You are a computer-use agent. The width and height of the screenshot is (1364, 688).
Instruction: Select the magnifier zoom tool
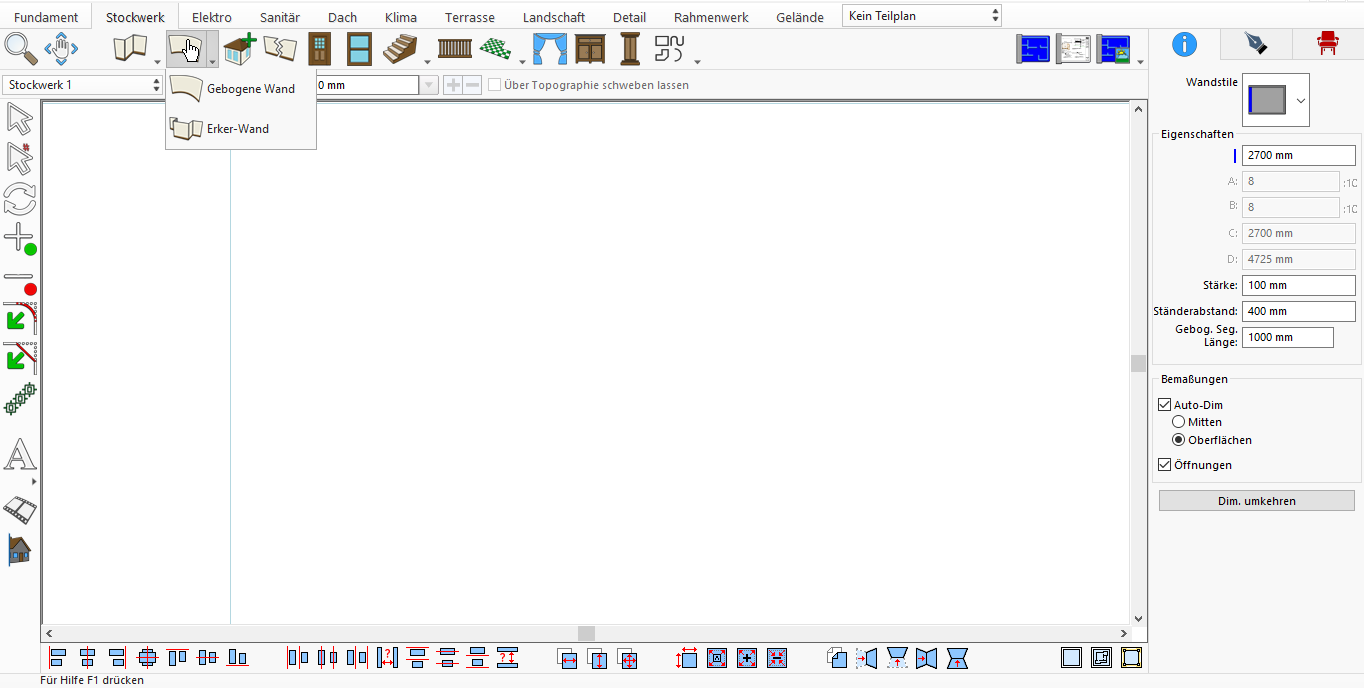(20, 47)
